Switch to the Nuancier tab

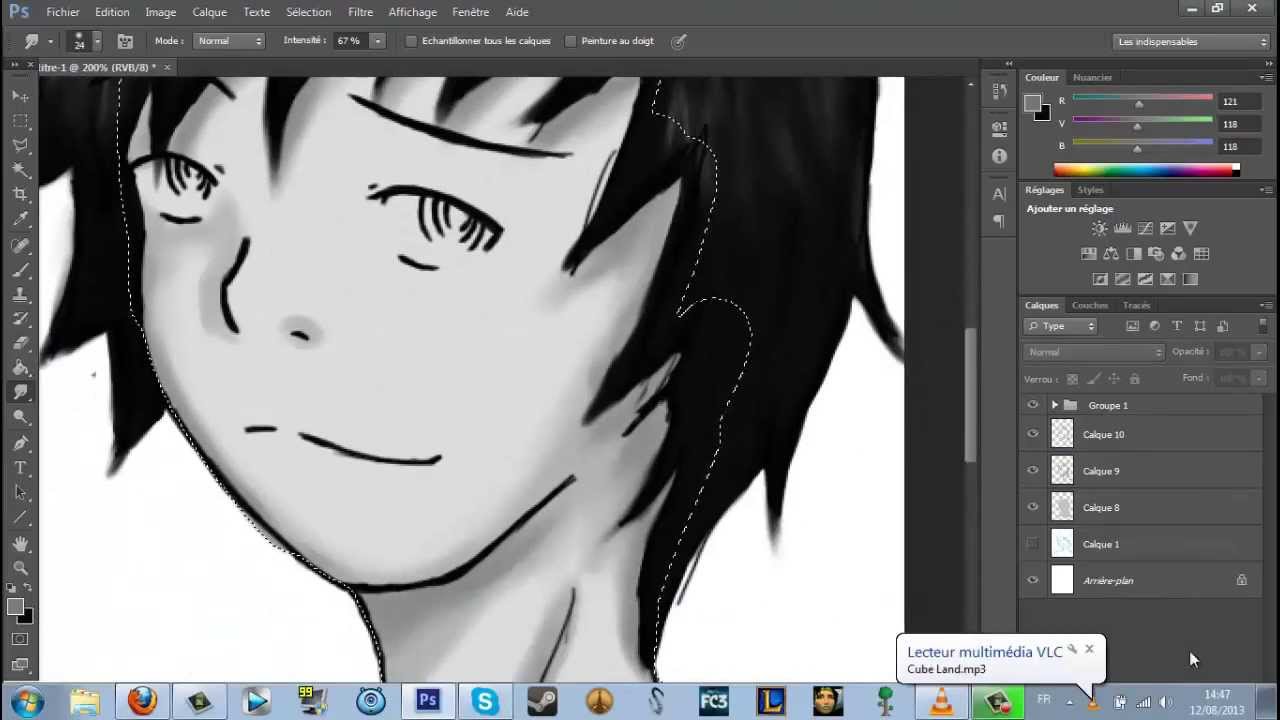pyautogui.click(x=1092, y=77)
